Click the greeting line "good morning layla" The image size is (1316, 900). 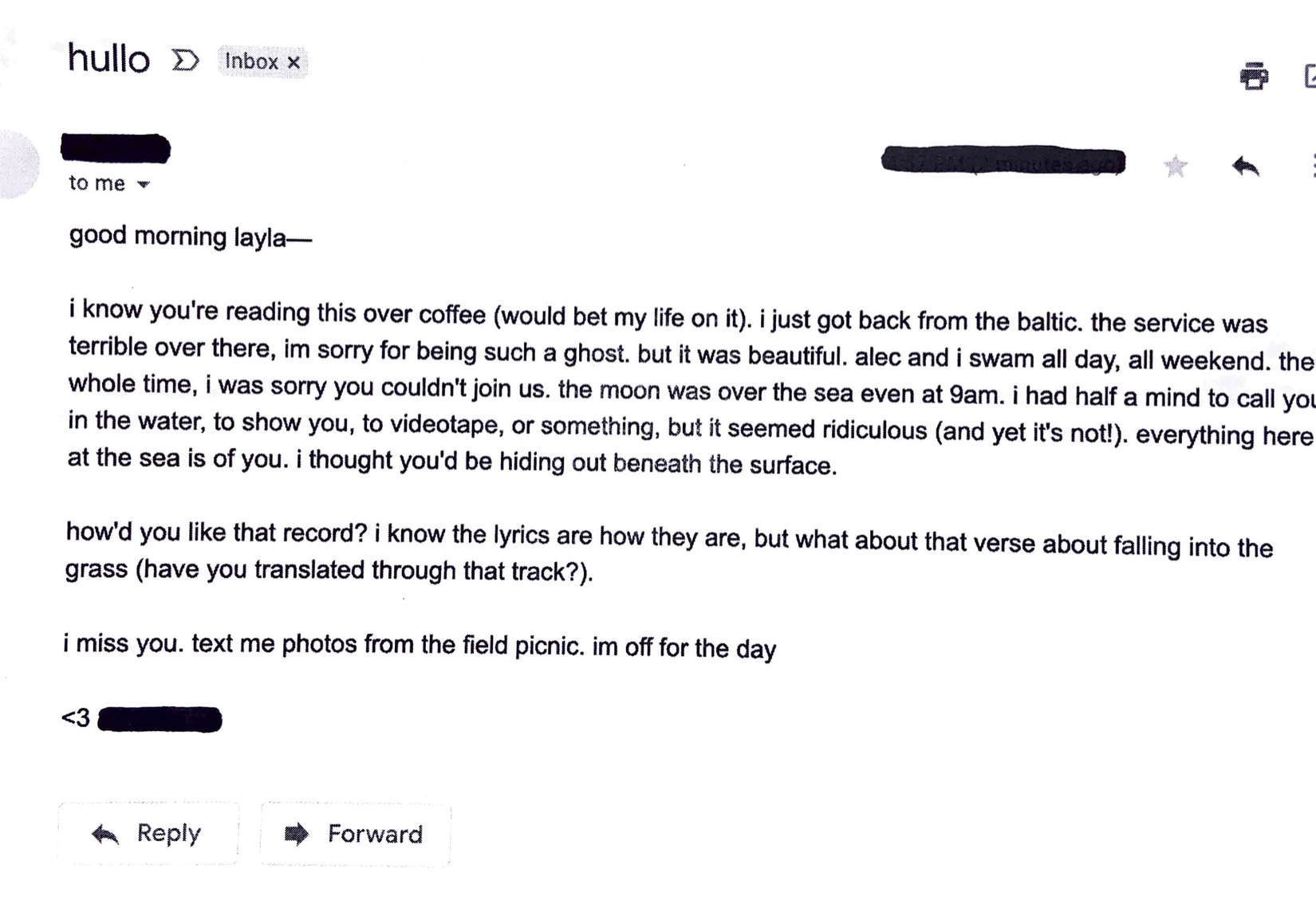190,237
